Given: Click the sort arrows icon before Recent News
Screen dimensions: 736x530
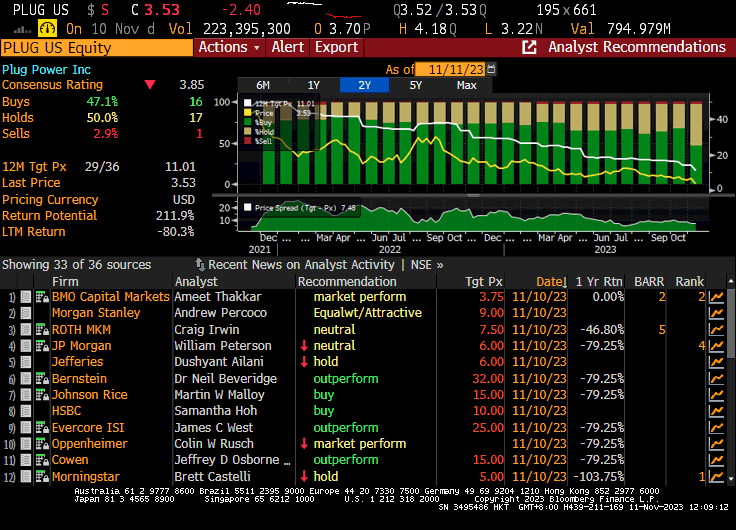Looking at the screenshot, I should (x=200, y=265).
